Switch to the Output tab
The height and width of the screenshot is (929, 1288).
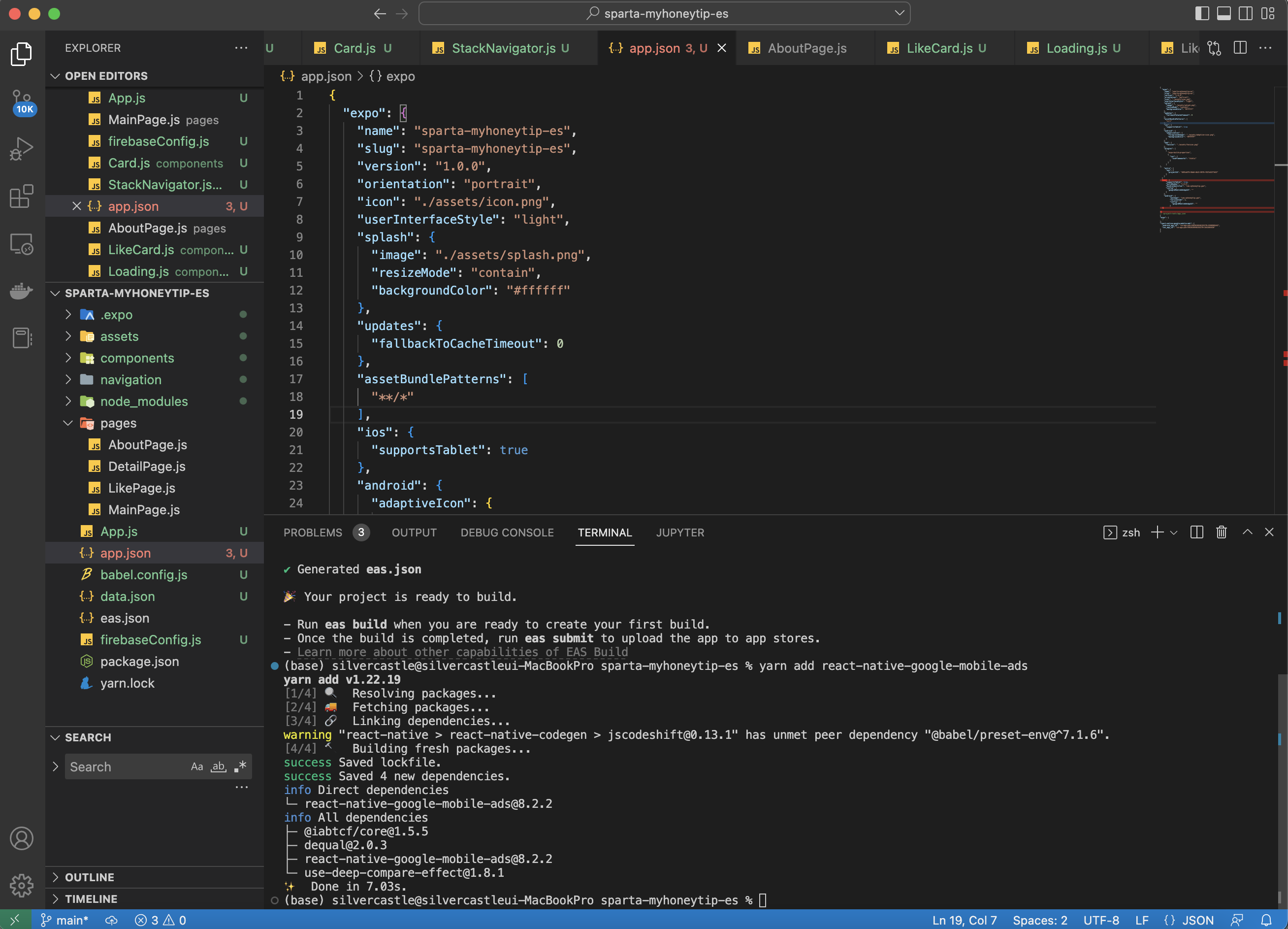414,532
